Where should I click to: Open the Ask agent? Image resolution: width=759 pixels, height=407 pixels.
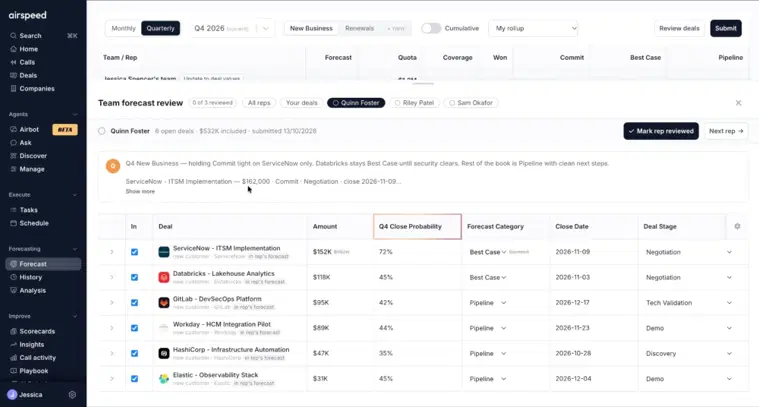20,143
